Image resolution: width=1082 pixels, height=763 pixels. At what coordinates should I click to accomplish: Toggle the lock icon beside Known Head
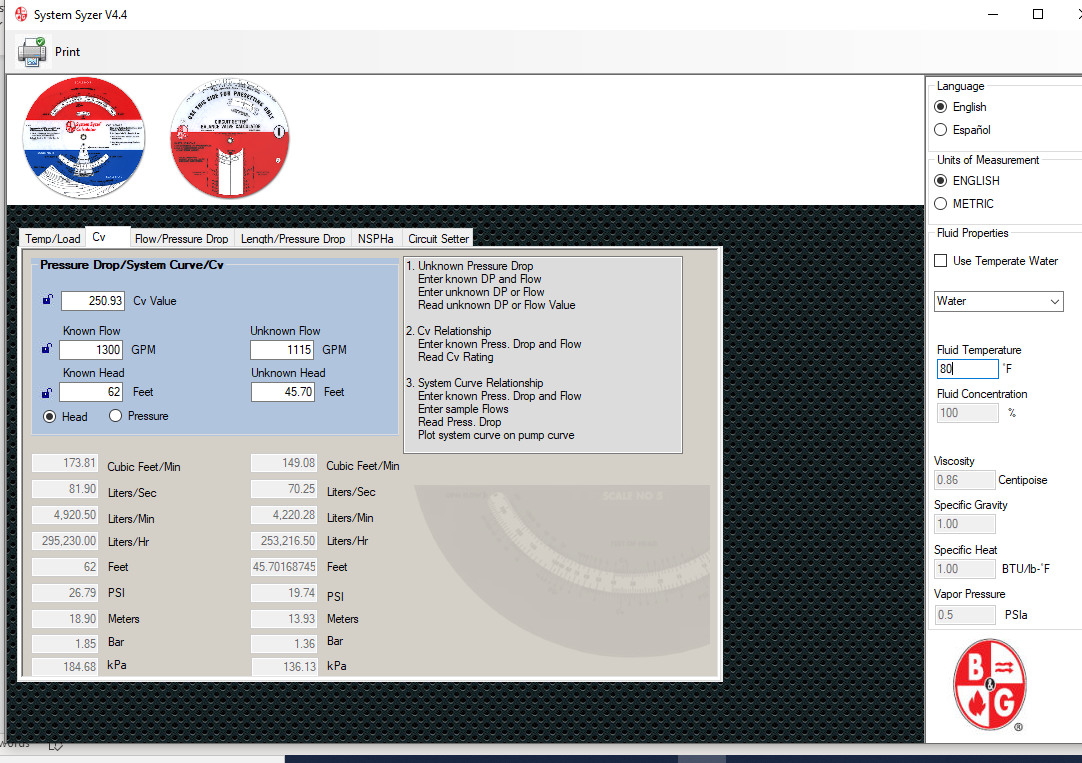coord(46,393)
